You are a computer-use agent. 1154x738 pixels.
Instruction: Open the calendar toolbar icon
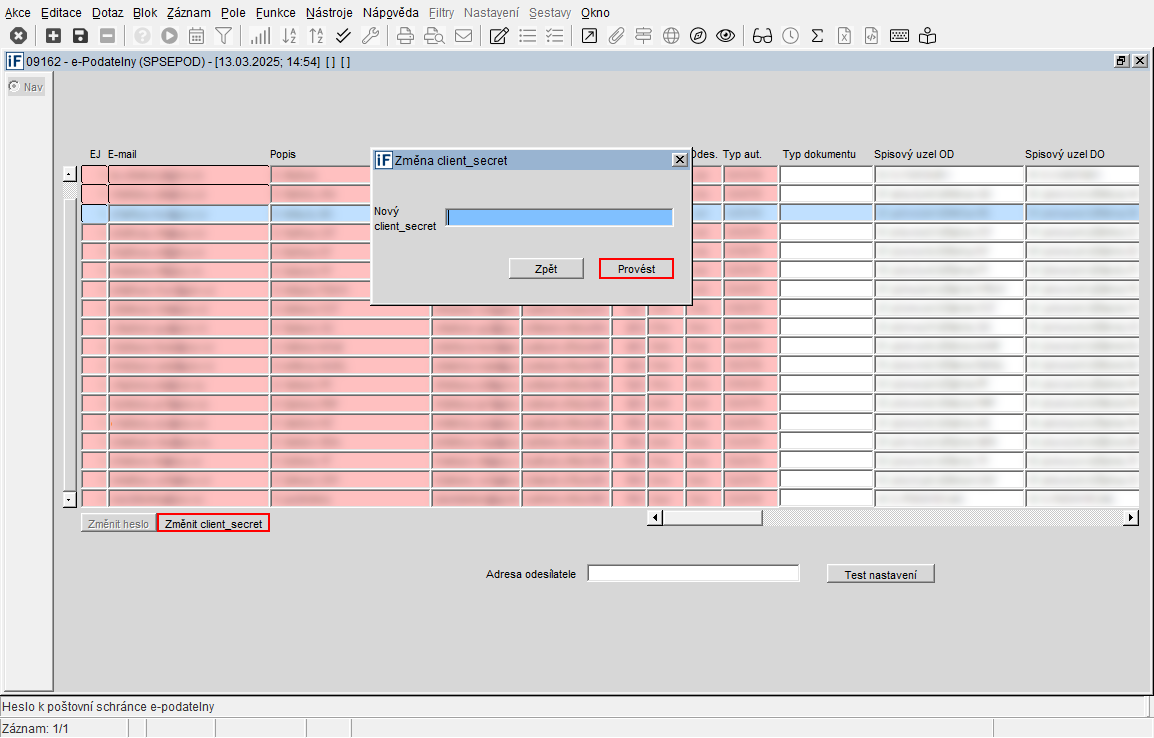click(197, 35)
